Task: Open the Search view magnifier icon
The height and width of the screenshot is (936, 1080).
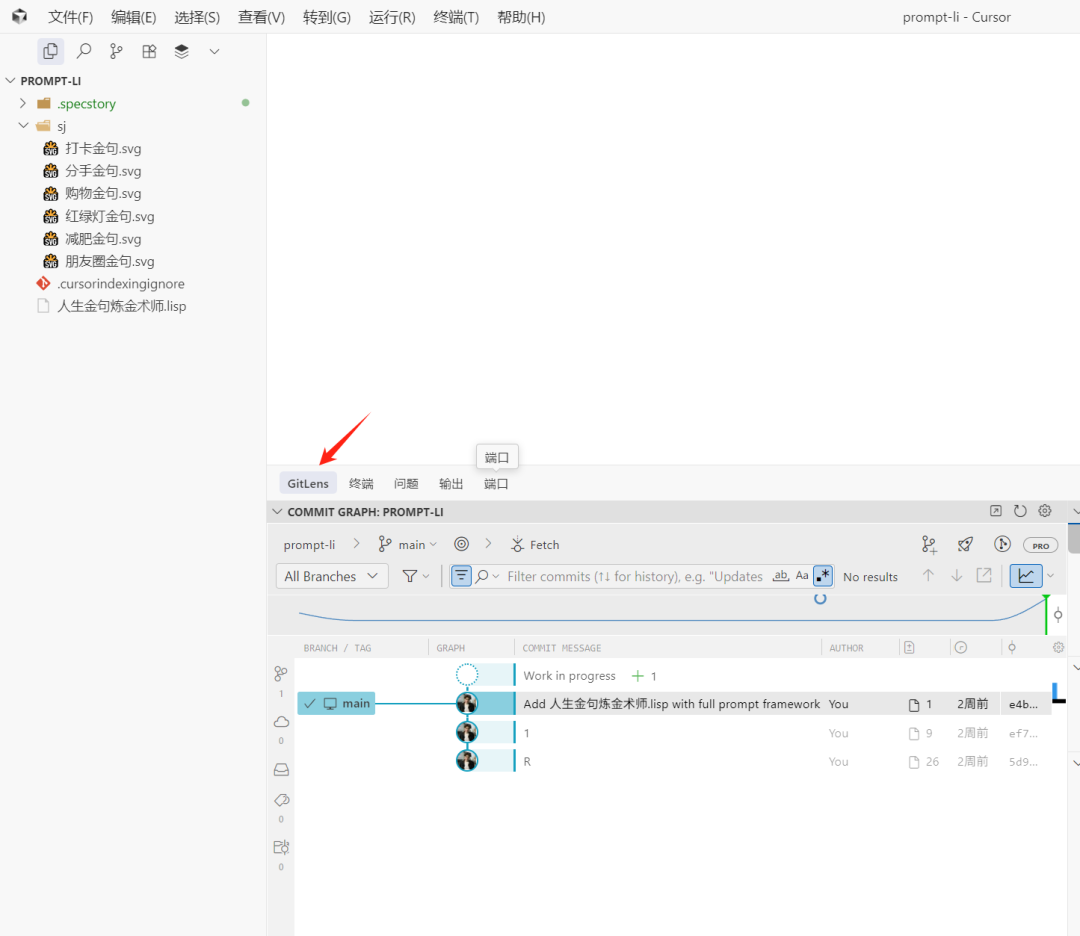Action: [84, 51]
